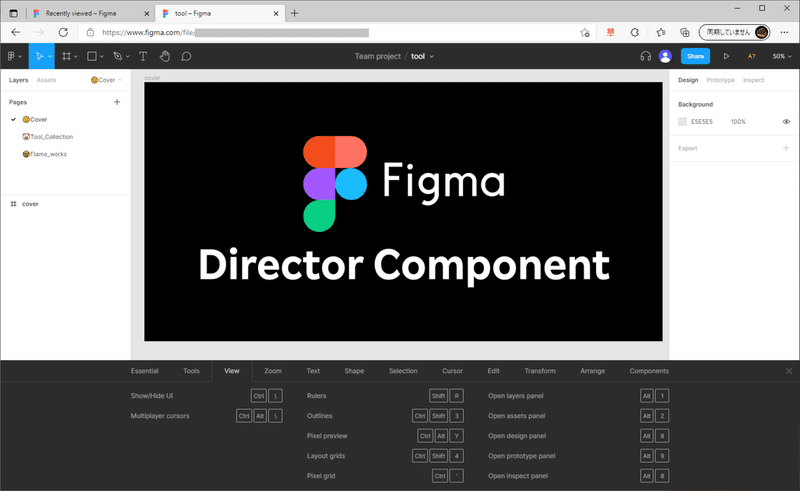Expand Pen tool dropdown arrow
Image resolution: width=800 pixels, height=491 pixels.
click(128, 57)
